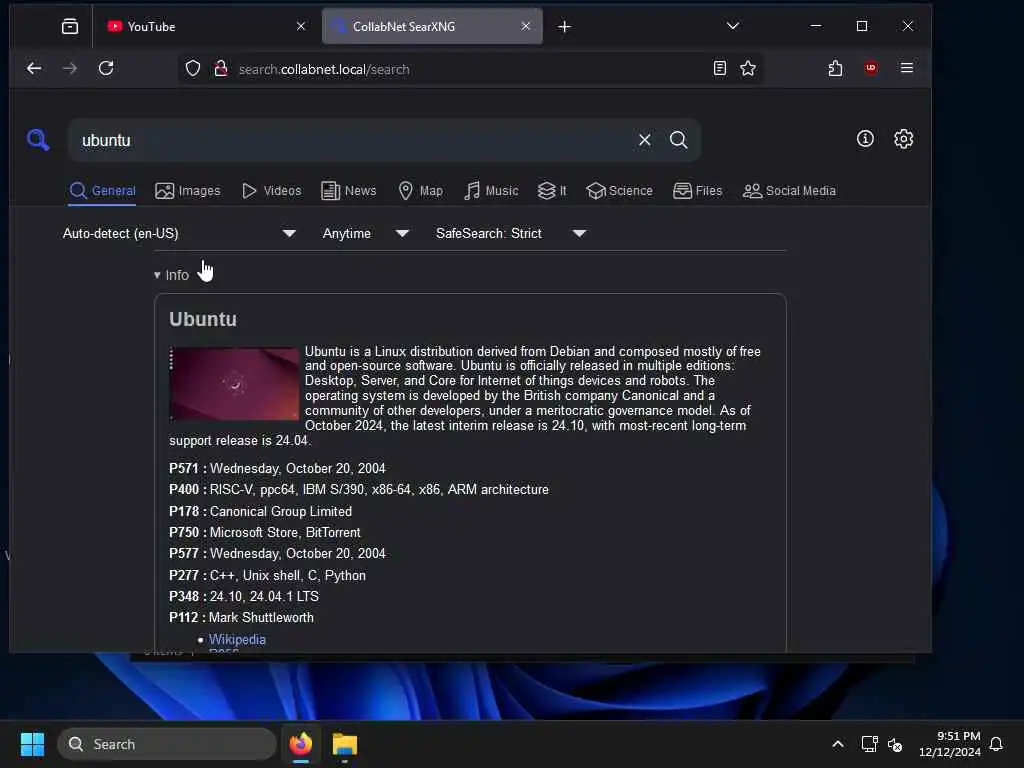Image resolution: width=1024 pixels, height=768 pixels.
Task: Click the P400 architectures row
Action: pos(359,489)
